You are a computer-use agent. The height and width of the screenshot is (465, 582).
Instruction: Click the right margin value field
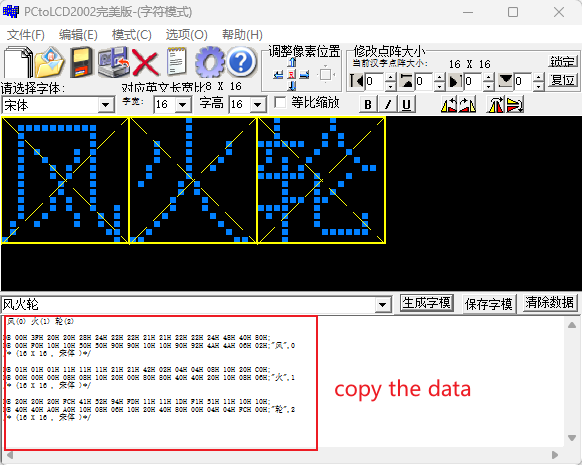pos(473,82)
